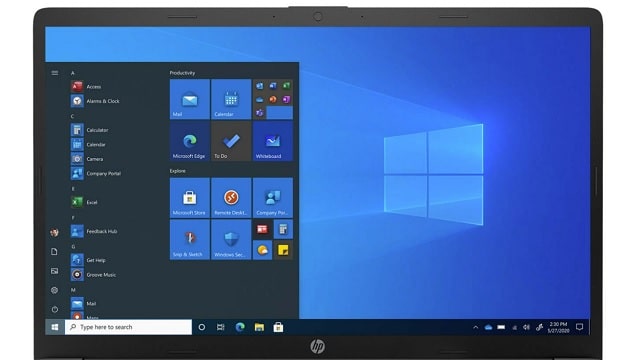
Task: Open Word in the Office tile folder
Action: click(x=273, y=86)
